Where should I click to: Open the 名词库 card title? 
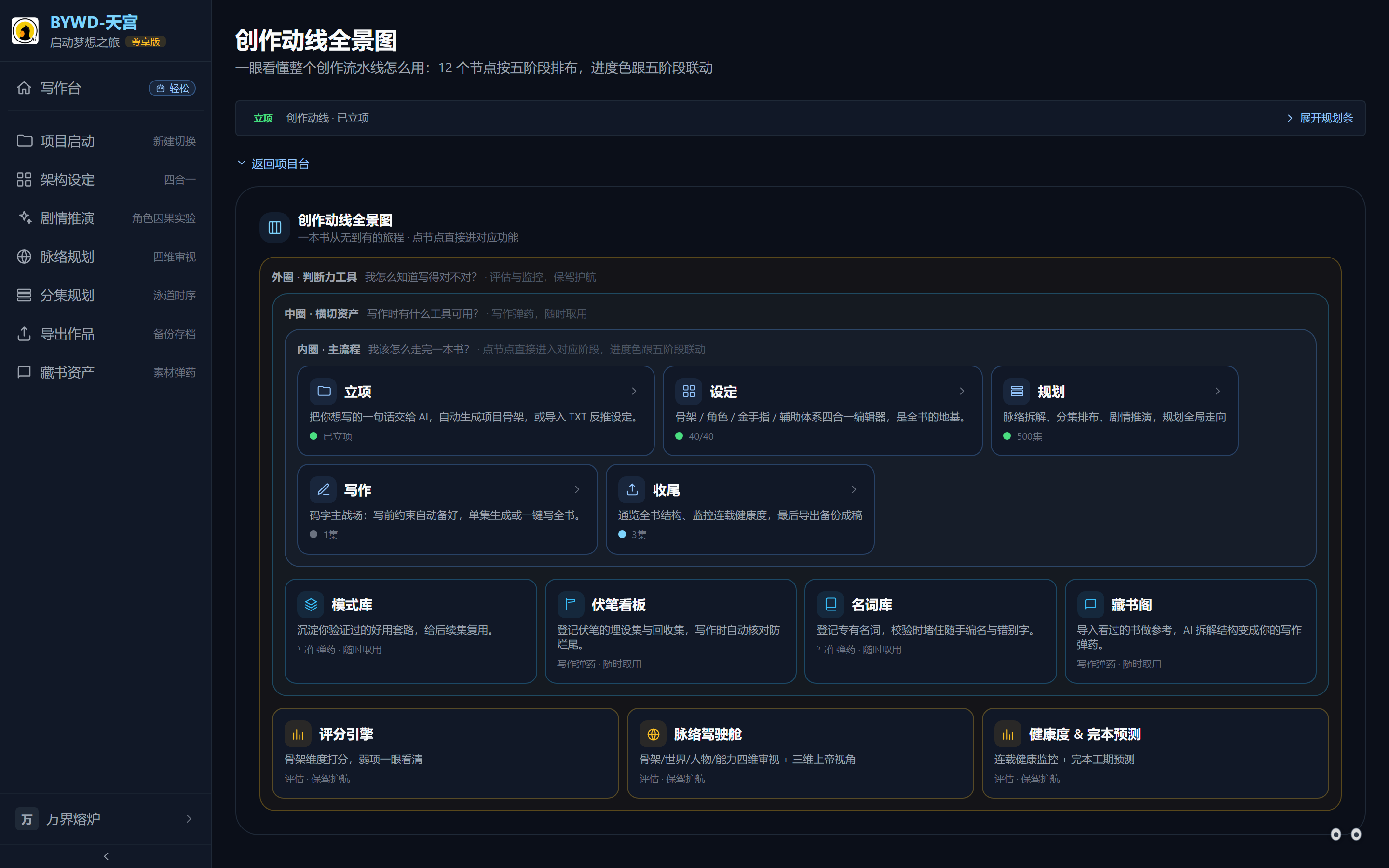pos(872,605)
